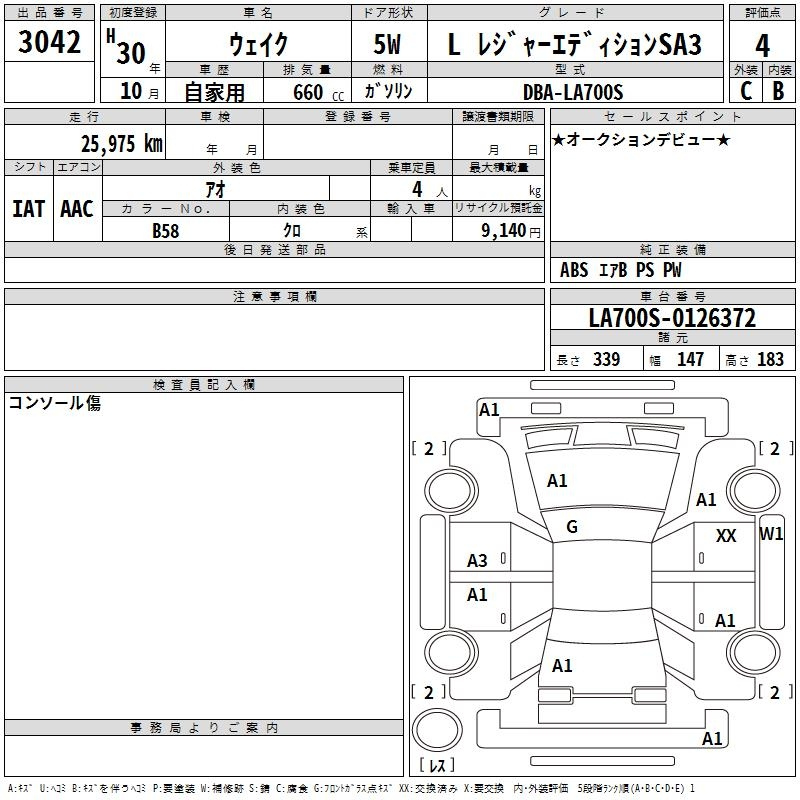Click displacement value 660 cc
800x800 pixels.
tap(318, 92)
